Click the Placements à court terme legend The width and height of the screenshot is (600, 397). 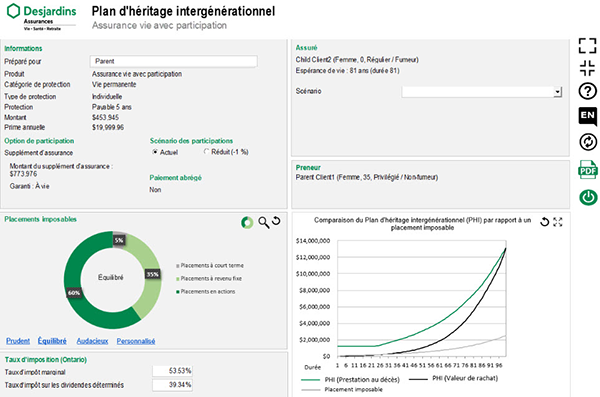coord(210,266)
